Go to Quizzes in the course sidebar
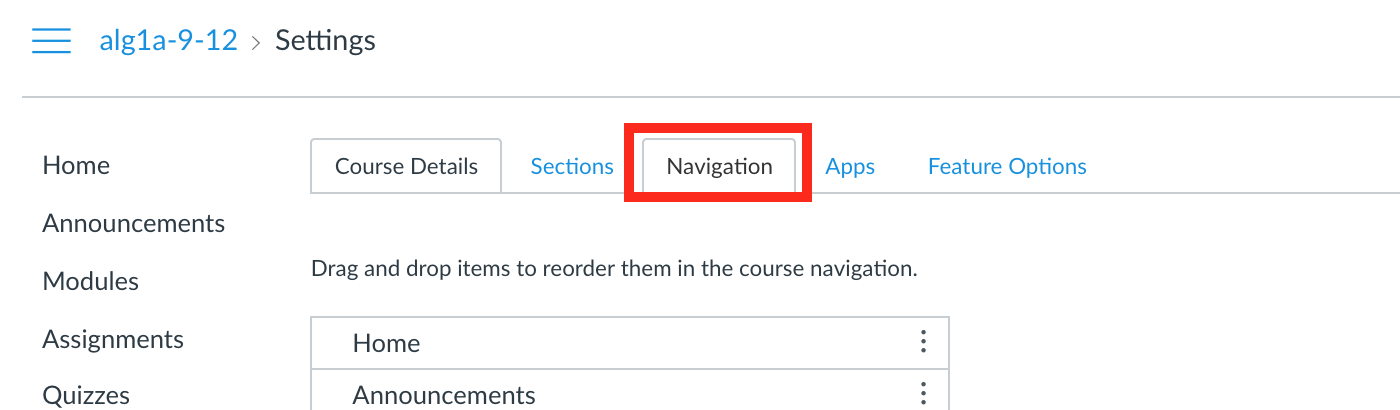1400x410 pixels. (x=86, y=395)
